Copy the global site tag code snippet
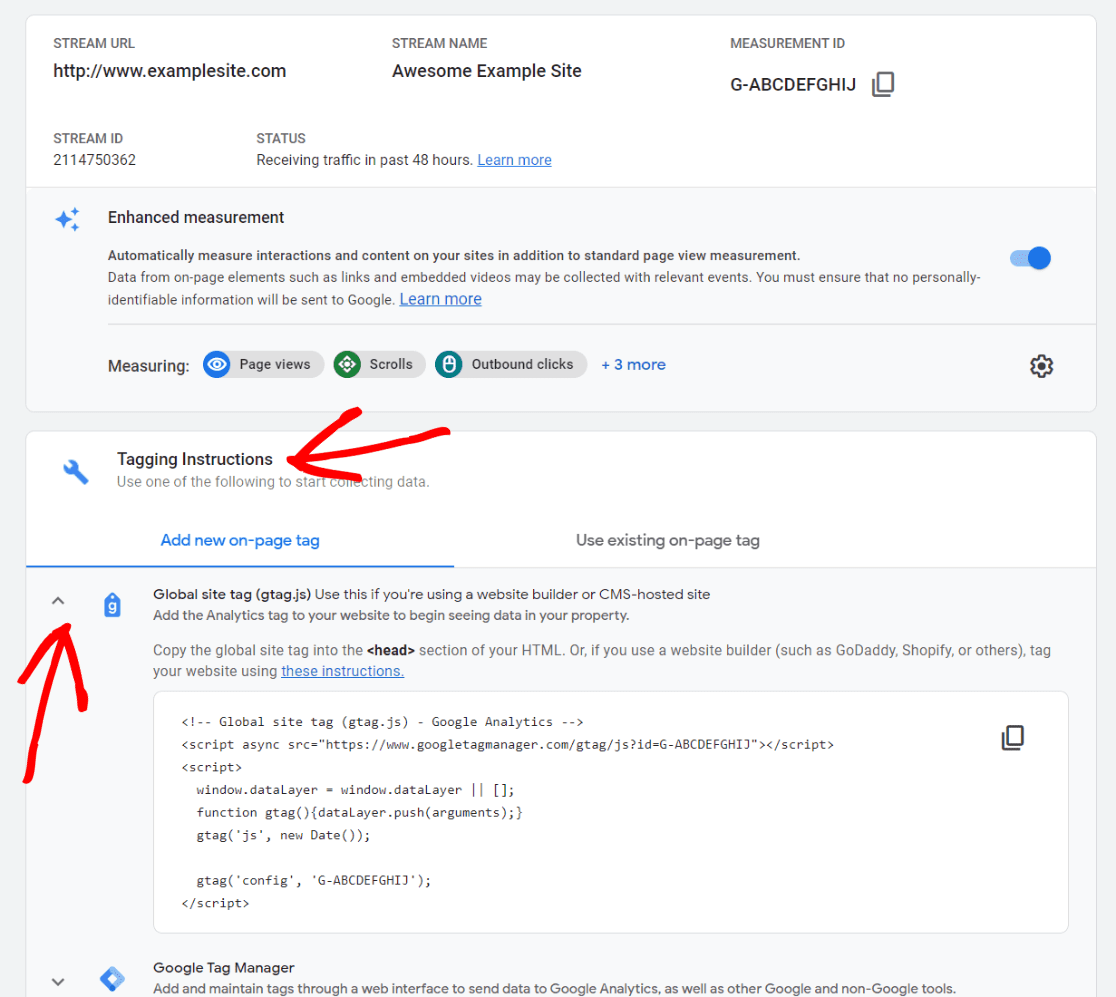The height and width of the screenshot is (997, 1116). coord(1012,738)
